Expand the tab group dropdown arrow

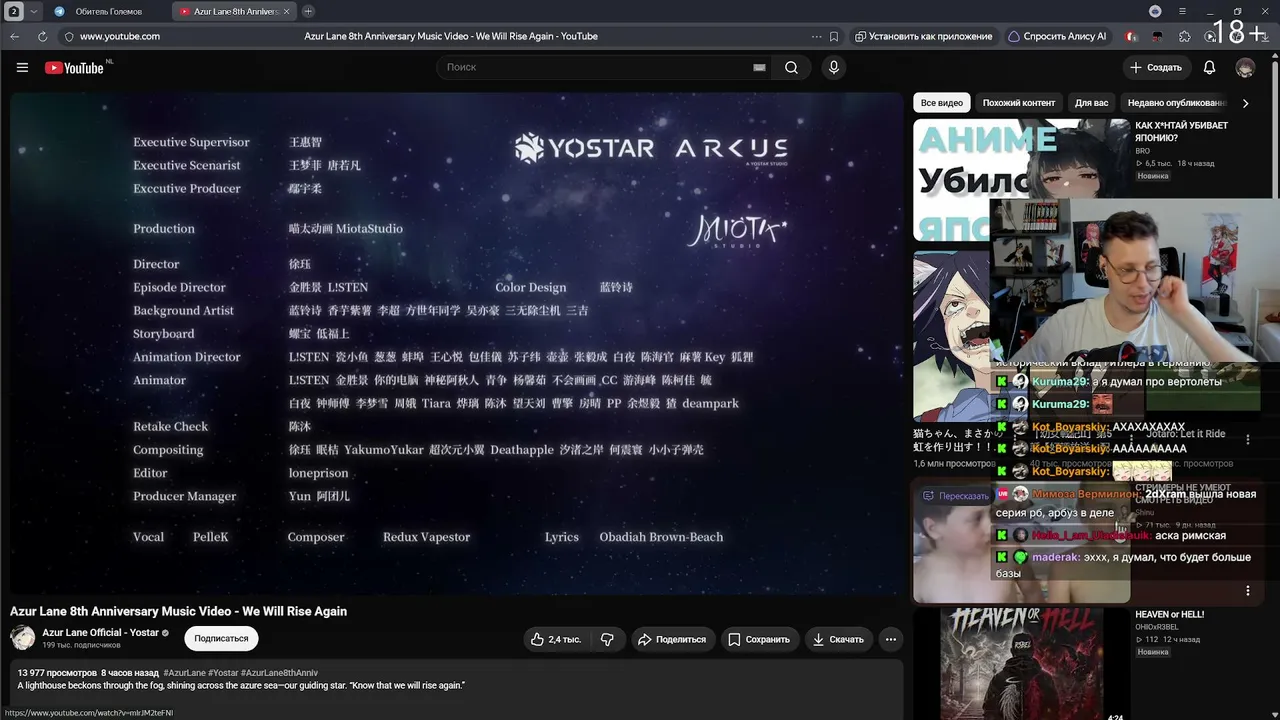click(35, 11)
